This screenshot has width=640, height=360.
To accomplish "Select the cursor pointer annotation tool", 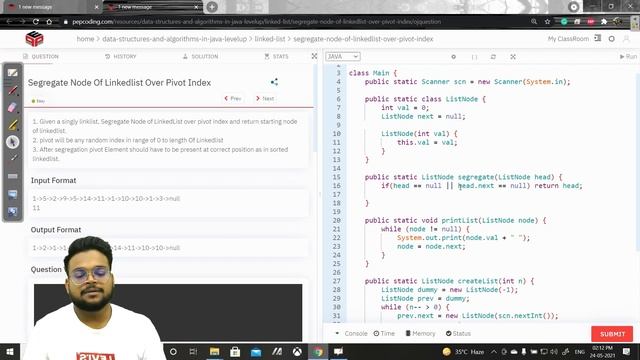I will pos(13,142).
